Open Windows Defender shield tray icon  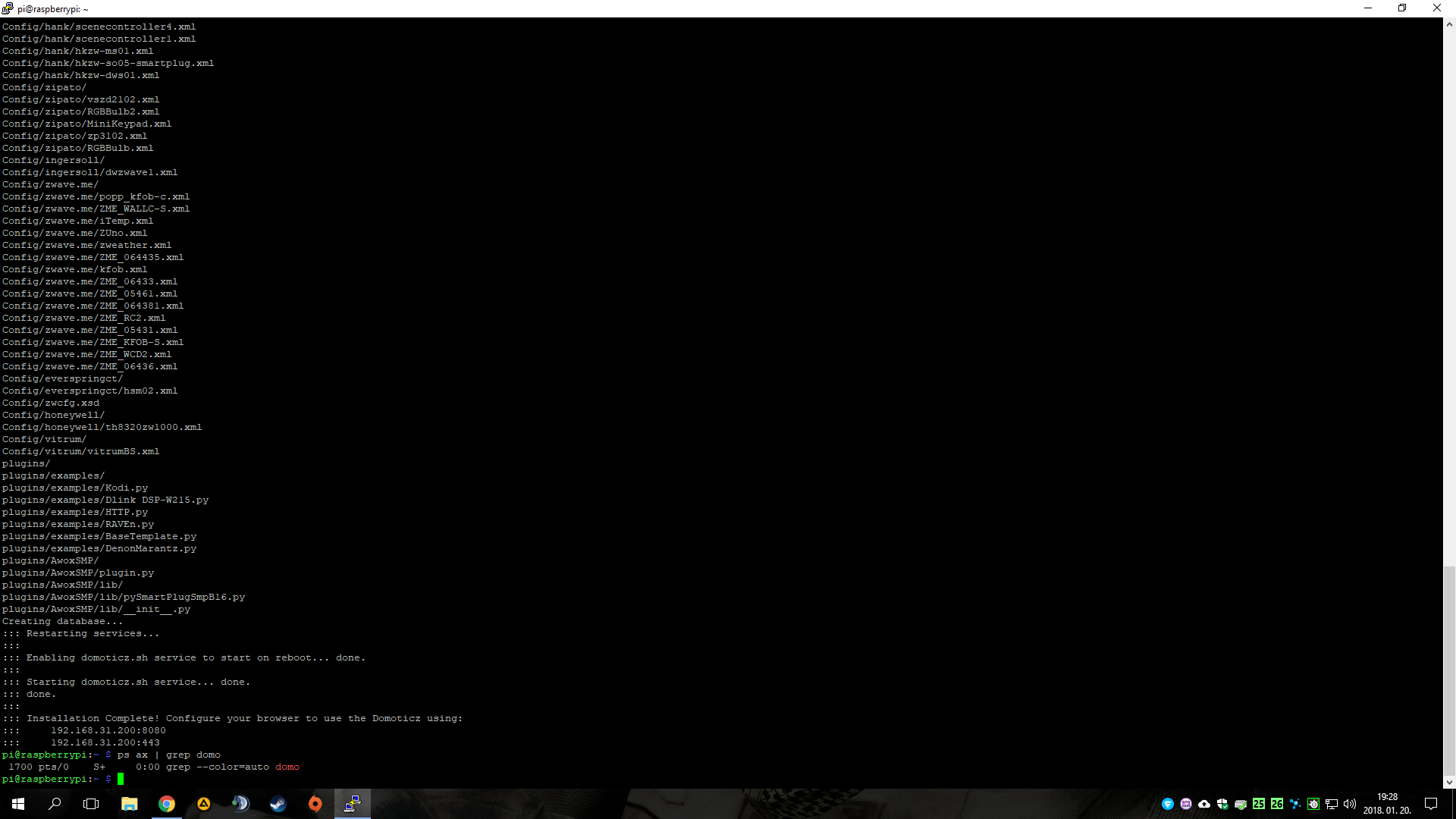1222,804
